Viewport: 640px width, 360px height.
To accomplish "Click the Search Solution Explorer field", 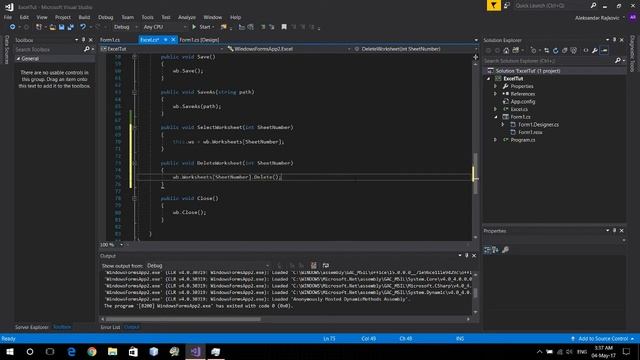I will click(549, 61).
